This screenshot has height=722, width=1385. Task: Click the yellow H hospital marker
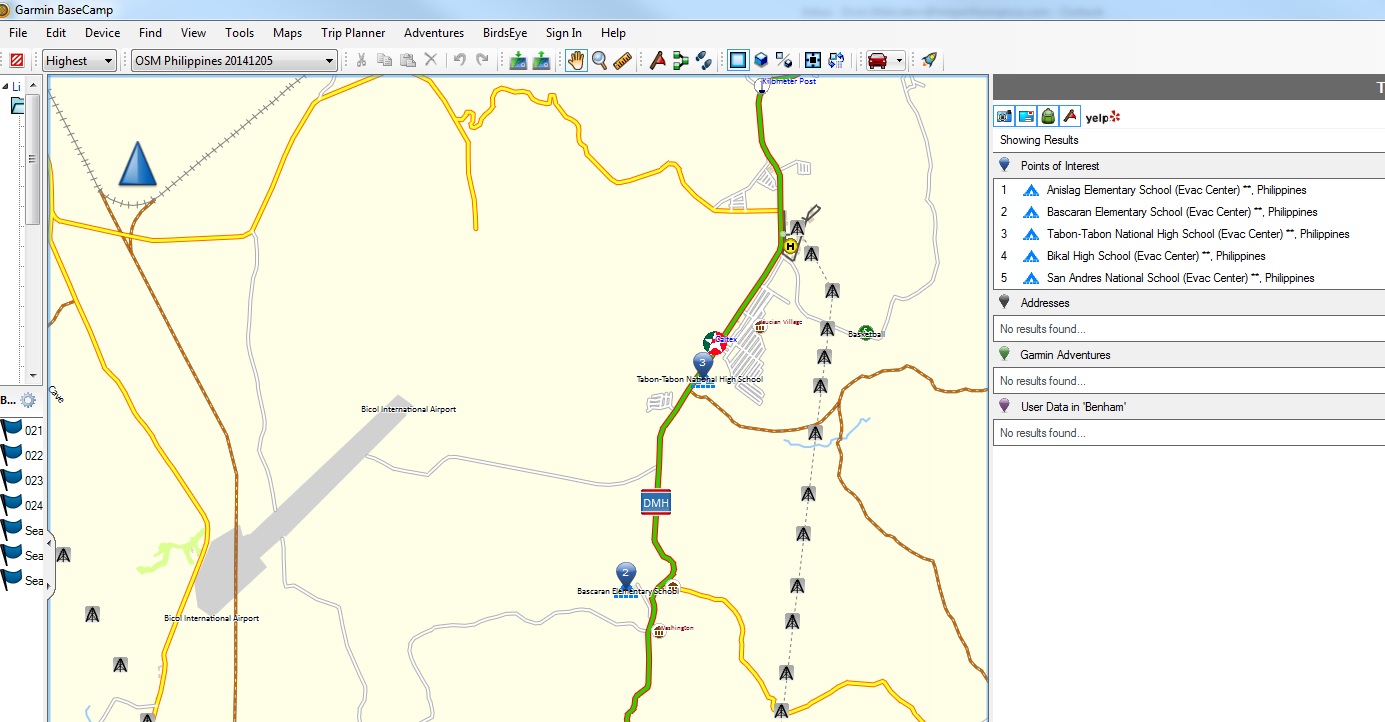click(x=791, y=246)
